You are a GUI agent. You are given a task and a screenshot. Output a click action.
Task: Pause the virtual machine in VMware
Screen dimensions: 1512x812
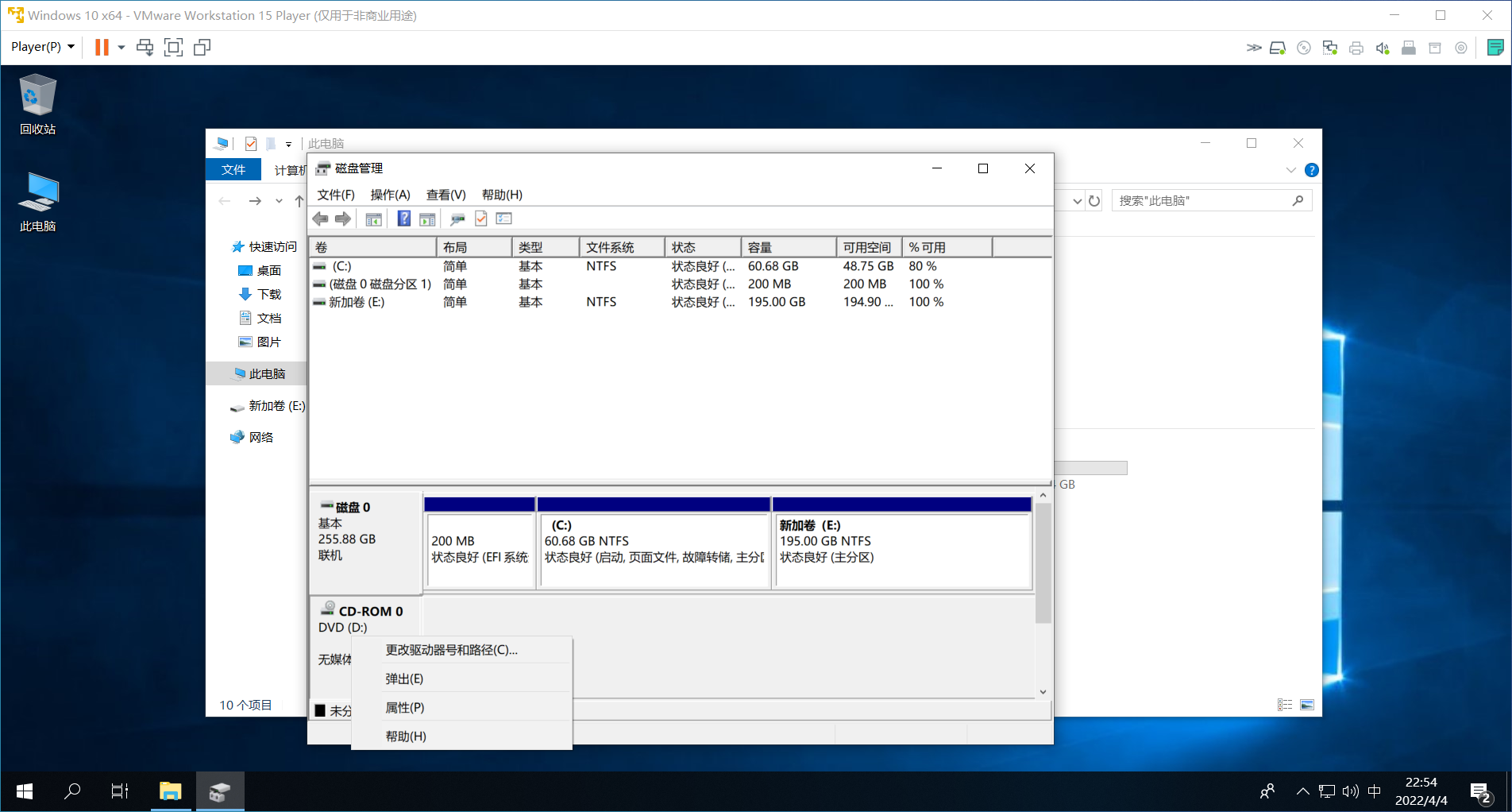click(x=102, y=47)
